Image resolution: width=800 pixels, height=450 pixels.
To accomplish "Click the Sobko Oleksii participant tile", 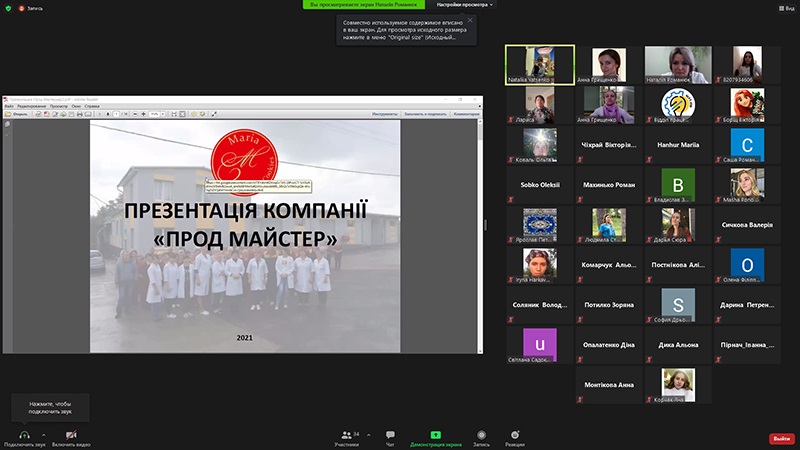I will click(x=540, y=185).
